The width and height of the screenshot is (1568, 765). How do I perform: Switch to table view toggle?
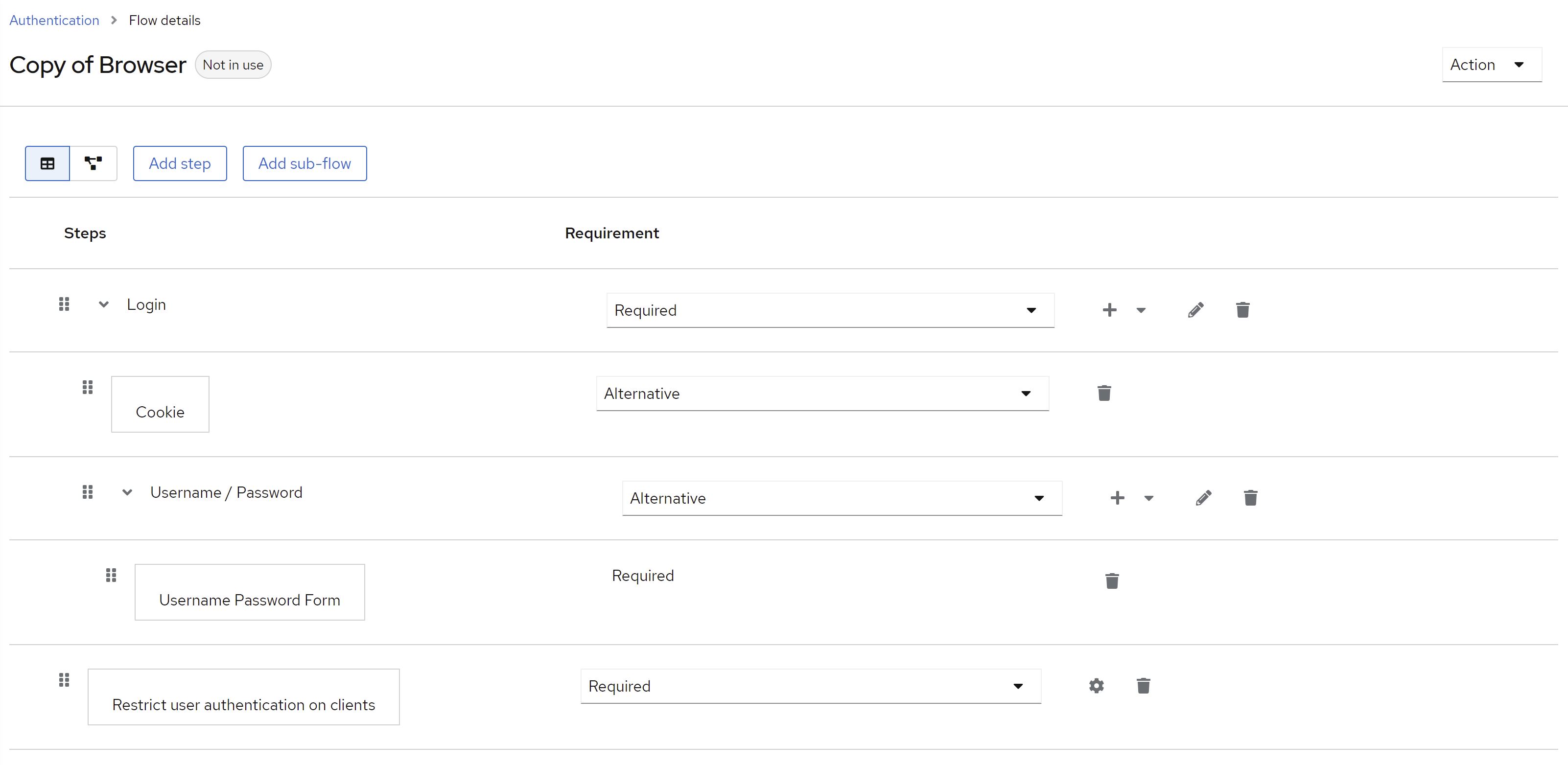click(x=47, y=163)
